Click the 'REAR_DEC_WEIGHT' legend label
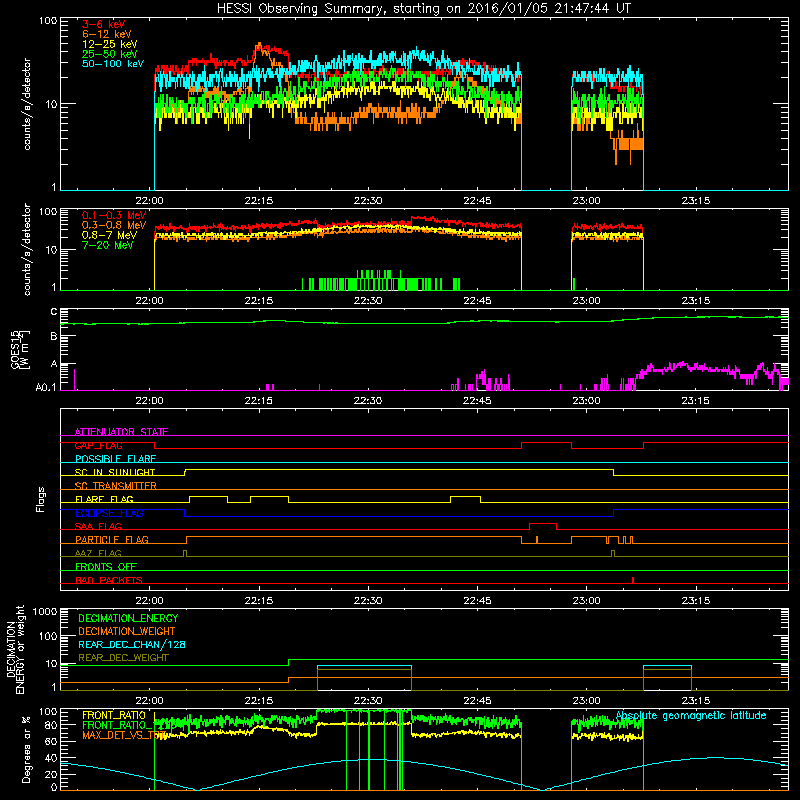Viewport: 800px width, 800px height. (x=123, y=658)
